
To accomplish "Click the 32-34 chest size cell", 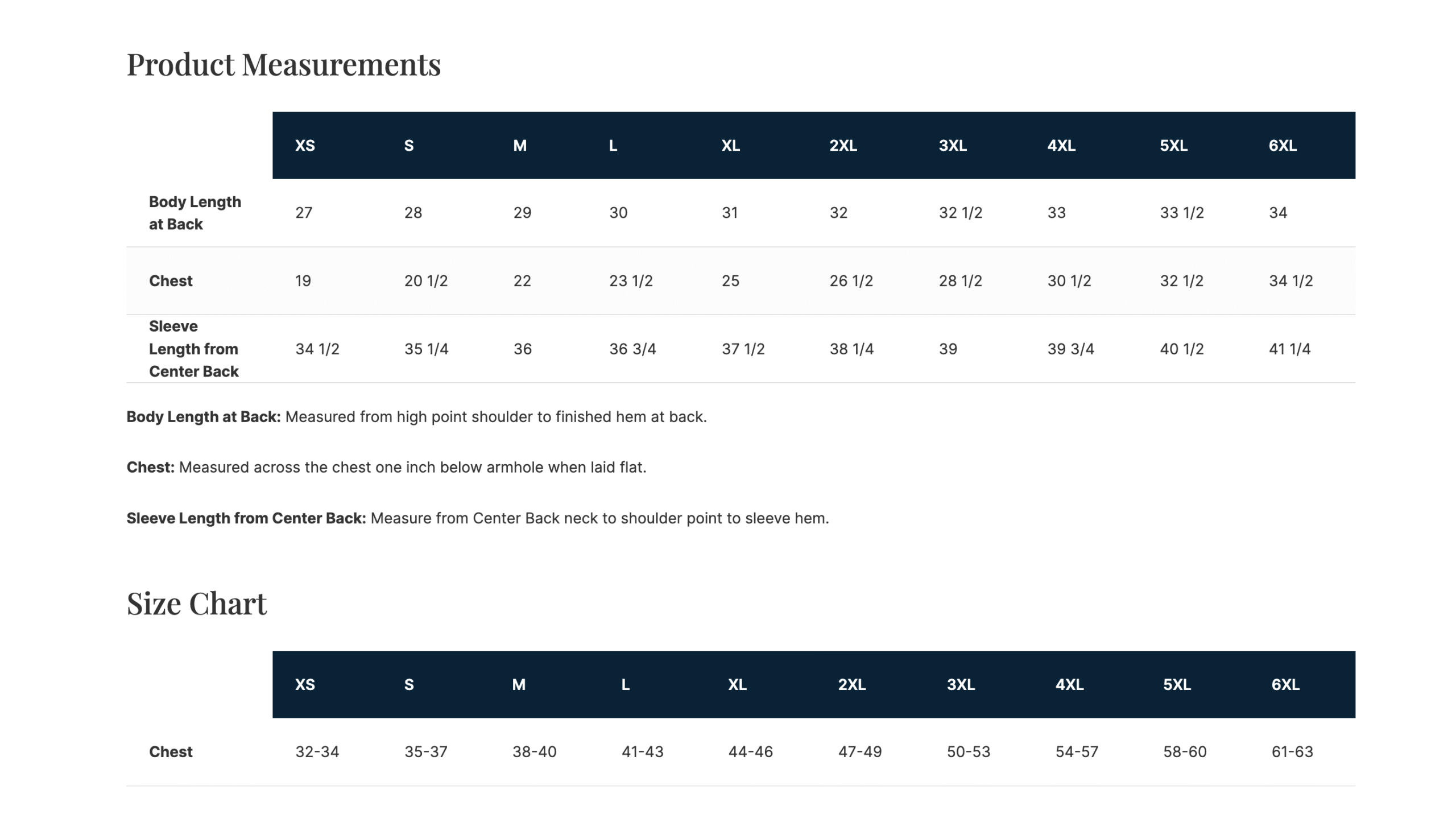I will [x=317, y=752].
